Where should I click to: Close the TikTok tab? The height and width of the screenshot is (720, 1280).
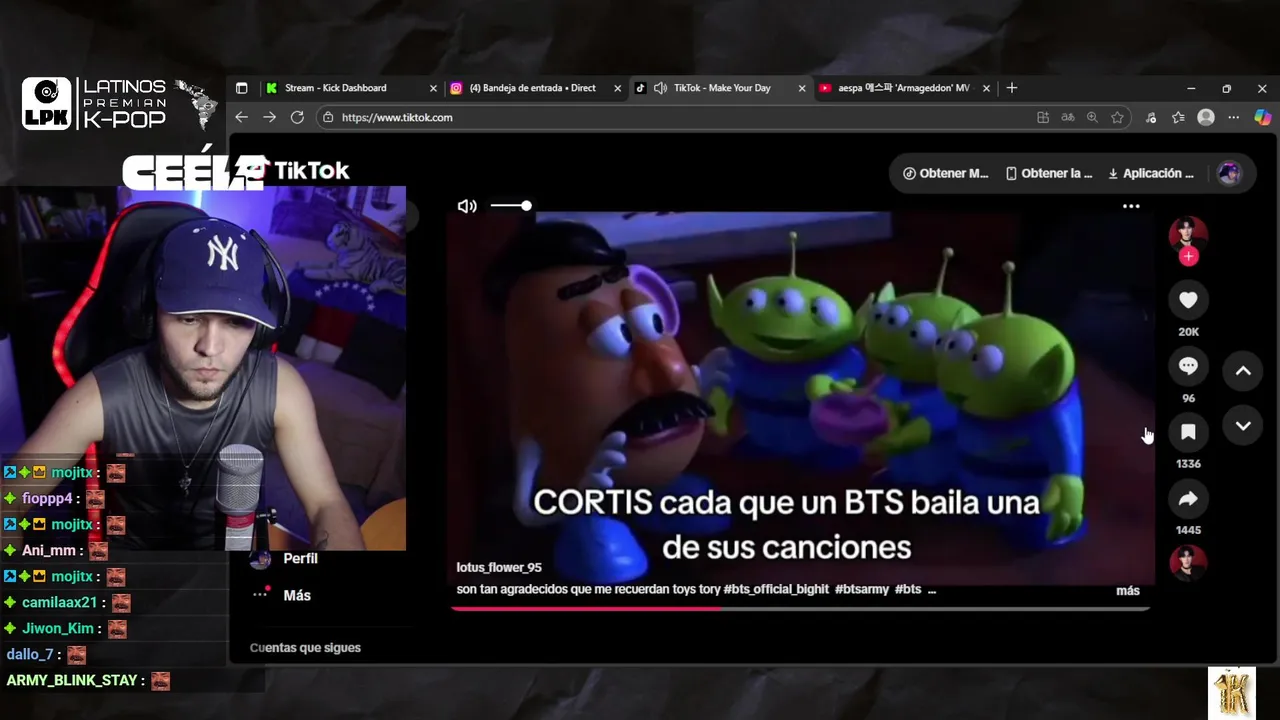click(802, 88)
